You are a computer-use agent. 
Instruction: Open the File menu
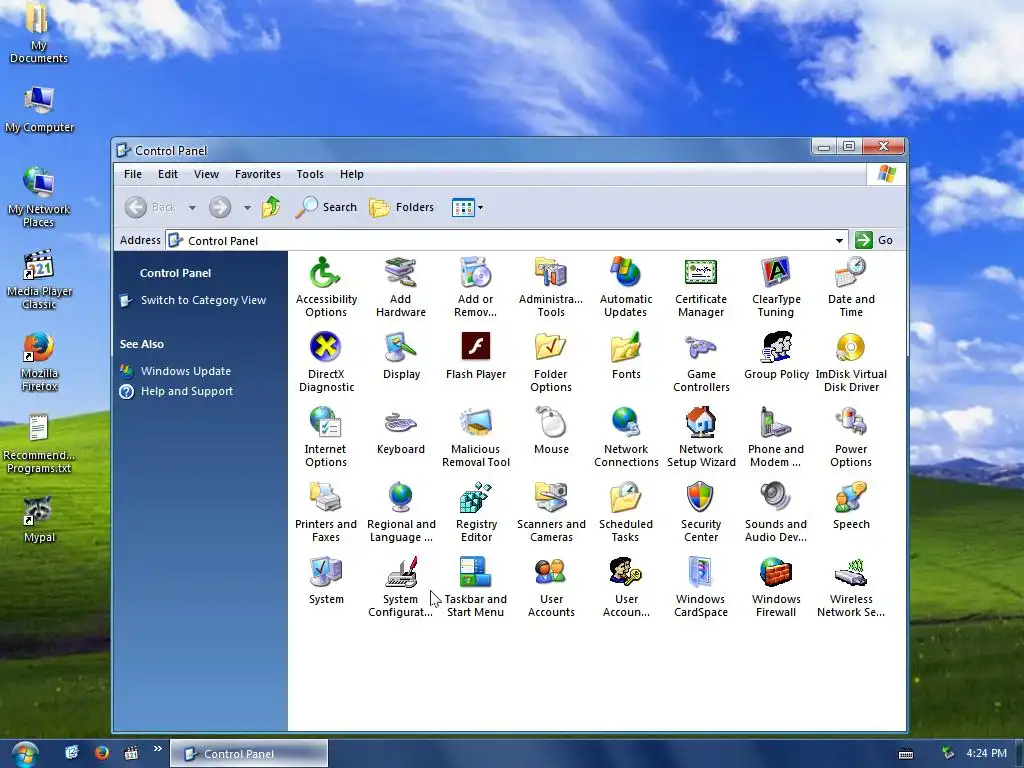133,174
